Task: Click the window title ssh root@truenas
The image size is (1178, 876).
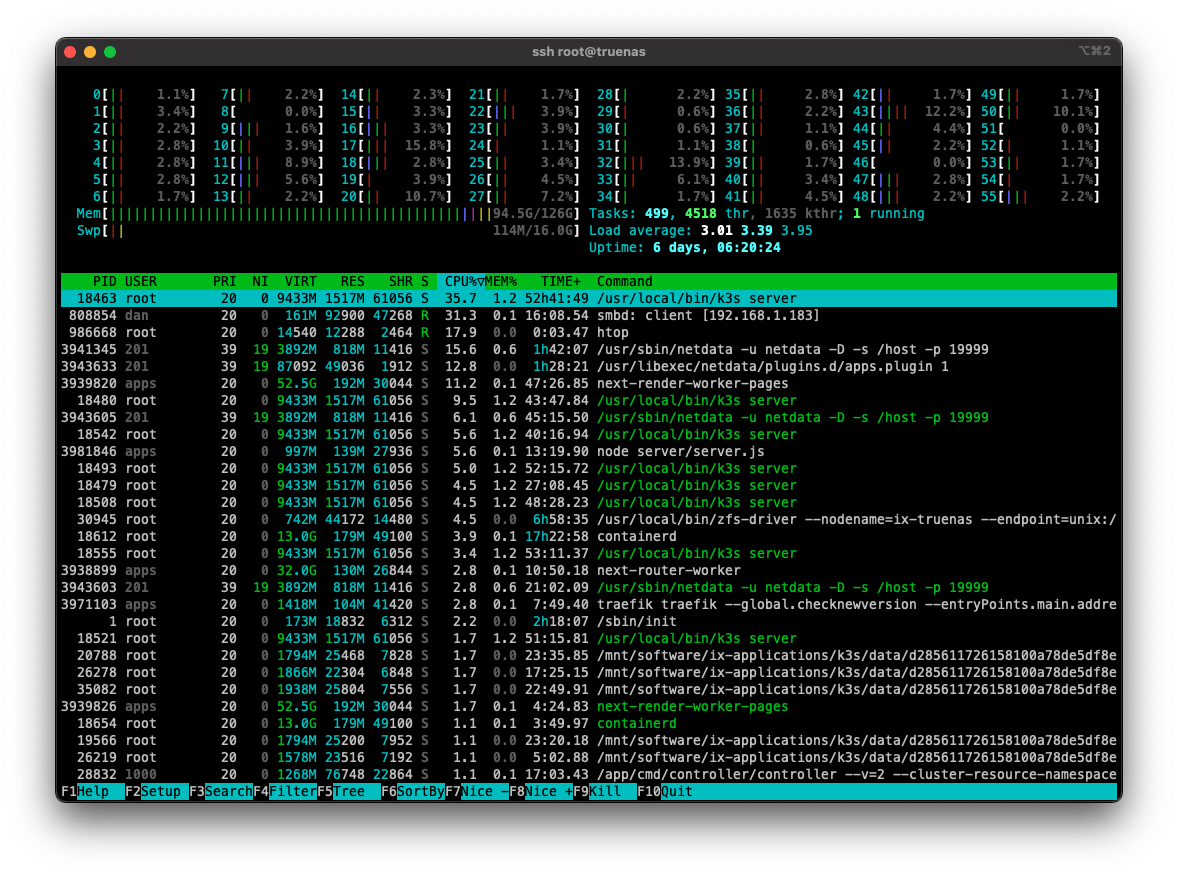Action: (588, 52)
